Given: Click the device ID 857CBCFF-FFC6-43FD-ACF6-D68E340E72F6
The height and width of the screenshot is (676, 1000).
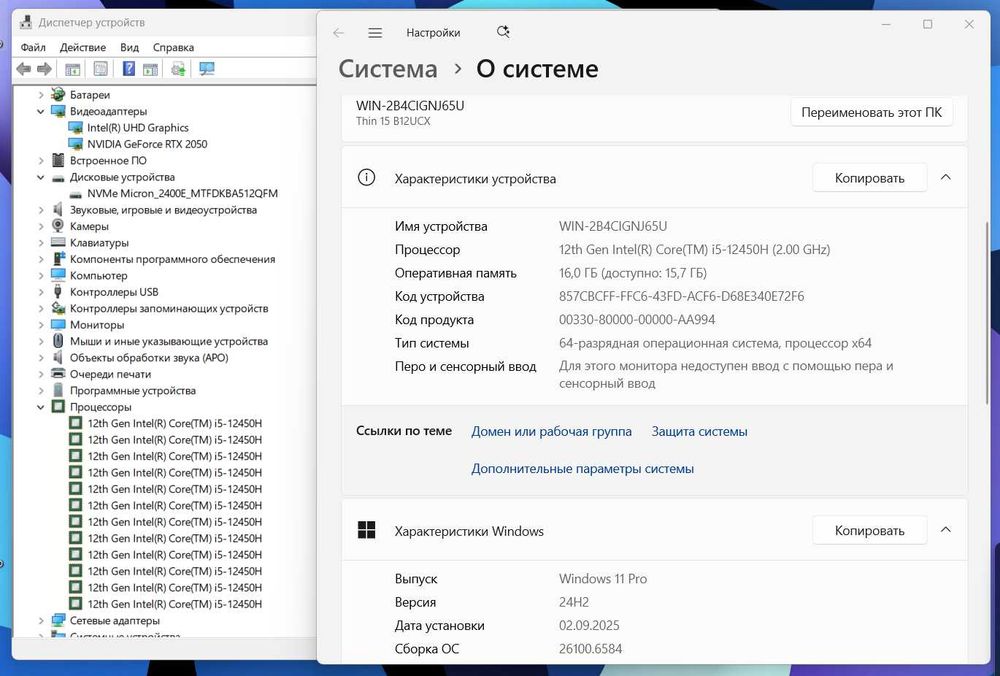Looking at the screenshot, I should pos(682,296).
